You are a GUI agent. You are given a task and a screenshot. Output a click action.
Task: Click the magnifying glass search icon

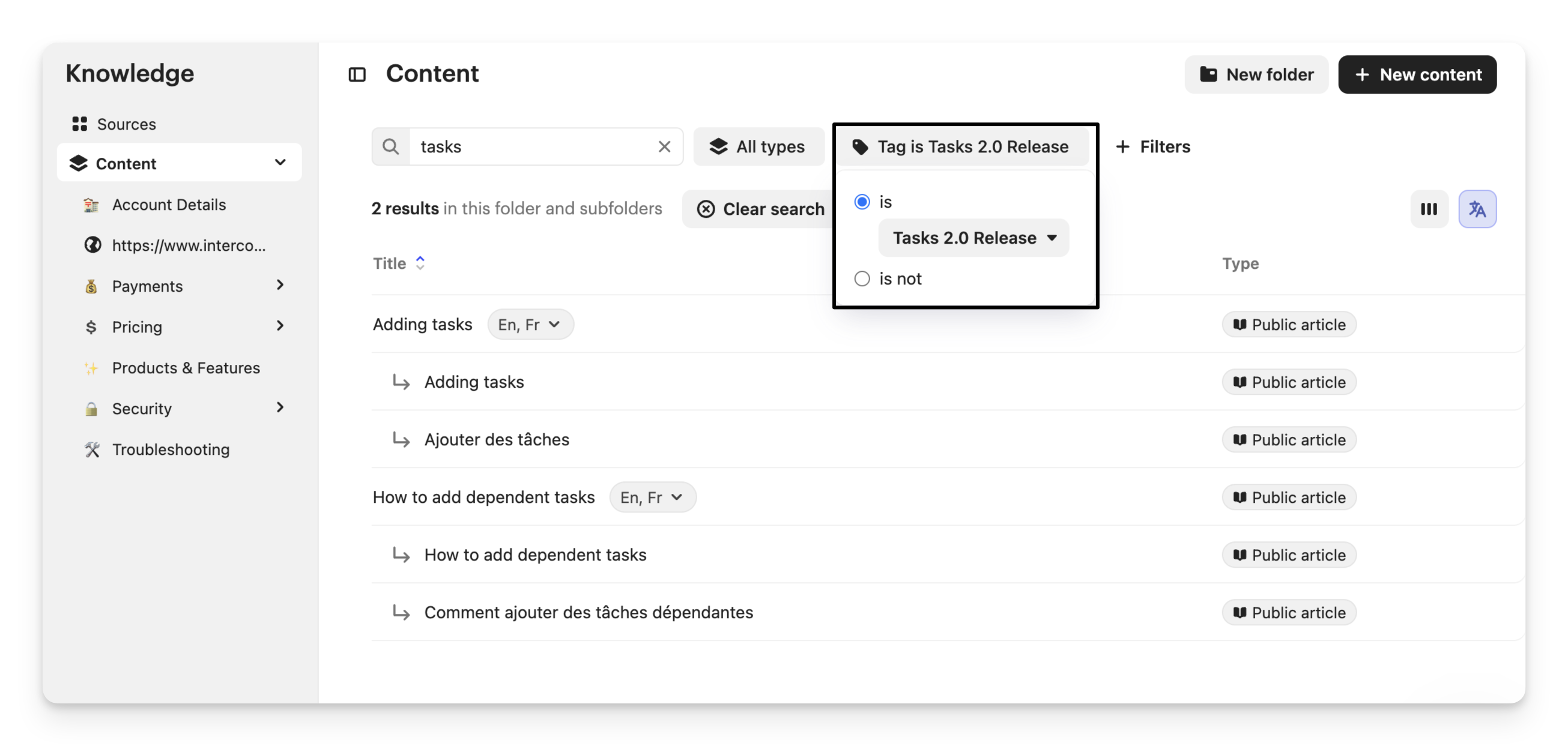coord(391,146)
